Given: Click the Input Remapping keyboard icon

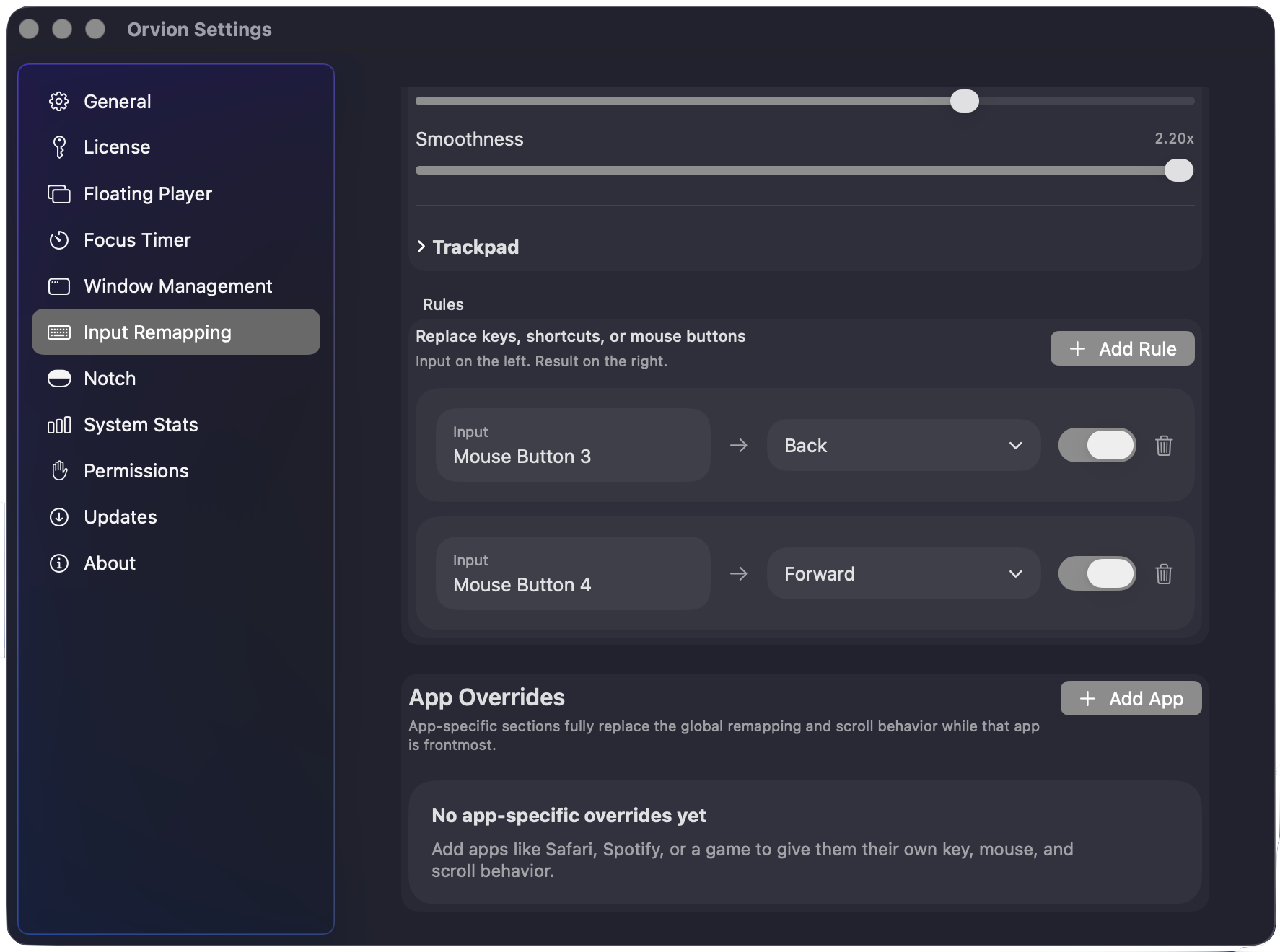Looking at the screenshot, I should coord(59,332).
